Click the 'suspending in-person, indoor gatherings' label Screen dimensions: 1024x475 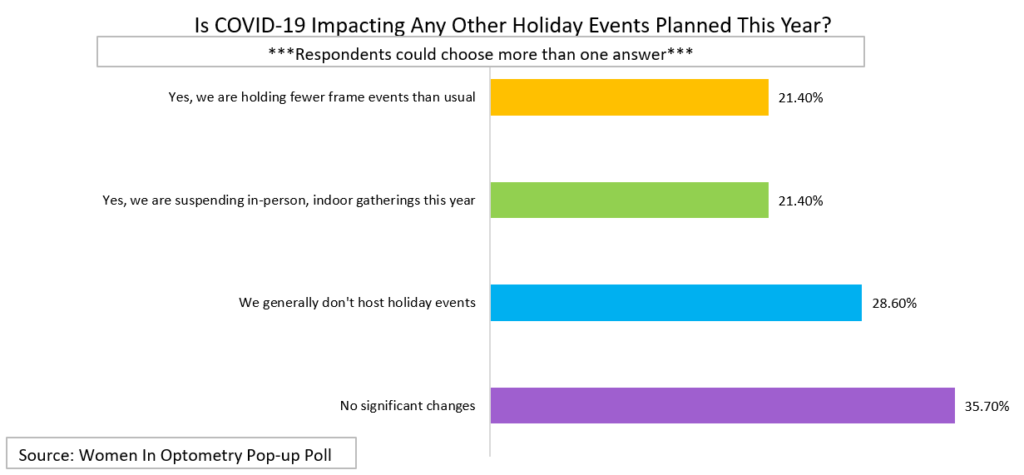click(289, 201)
